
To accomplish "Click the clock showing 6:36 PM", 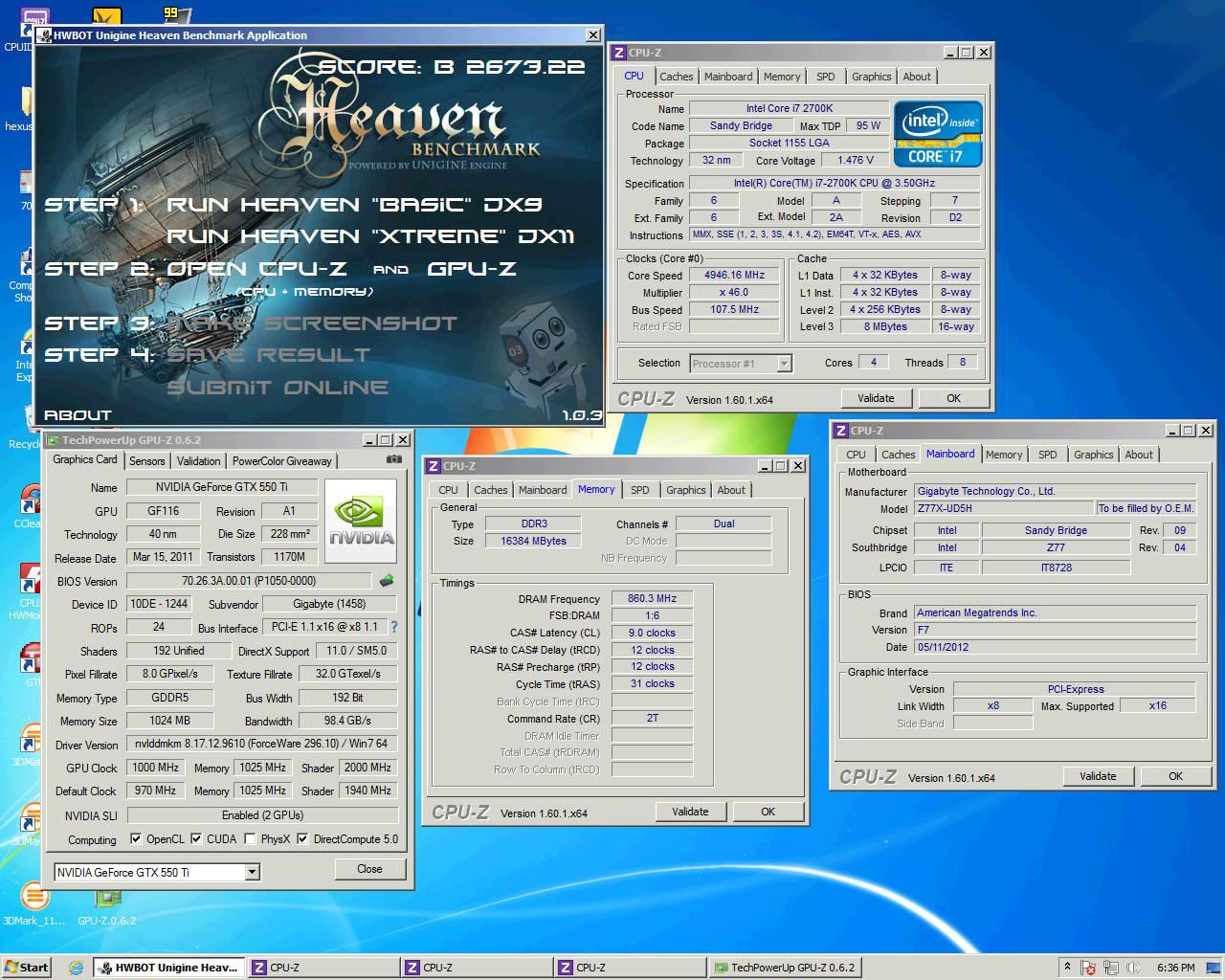I will pyautogui.click(x=1175, y=968).
